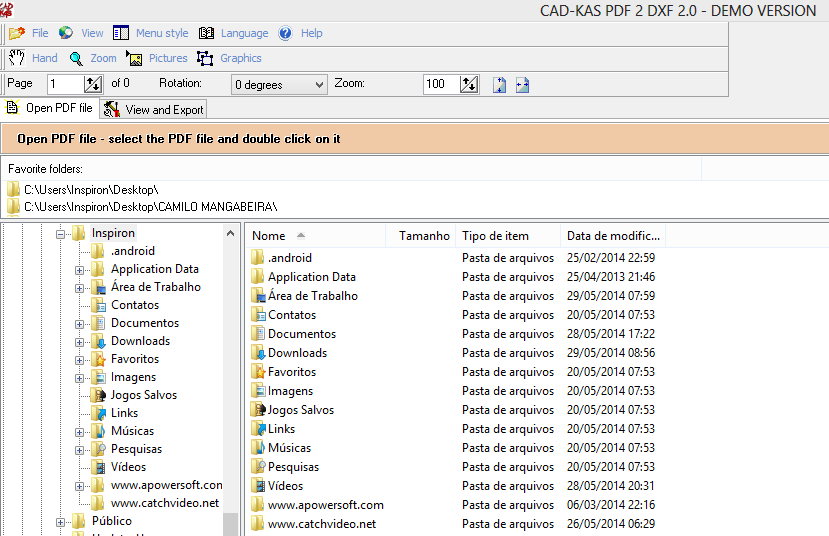Viewport: 829px width, 536px height.
Task: Click the fit page width icon
Action: 522,85
